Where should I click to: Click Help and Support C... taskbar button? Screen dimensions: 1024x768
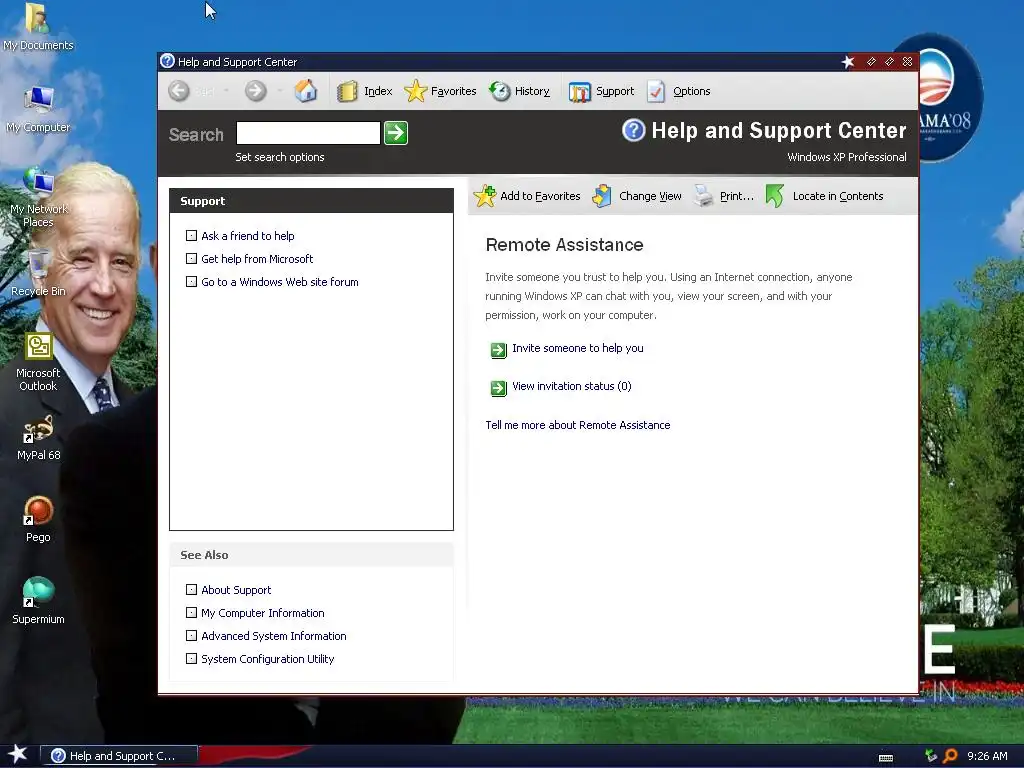point(120,756)
